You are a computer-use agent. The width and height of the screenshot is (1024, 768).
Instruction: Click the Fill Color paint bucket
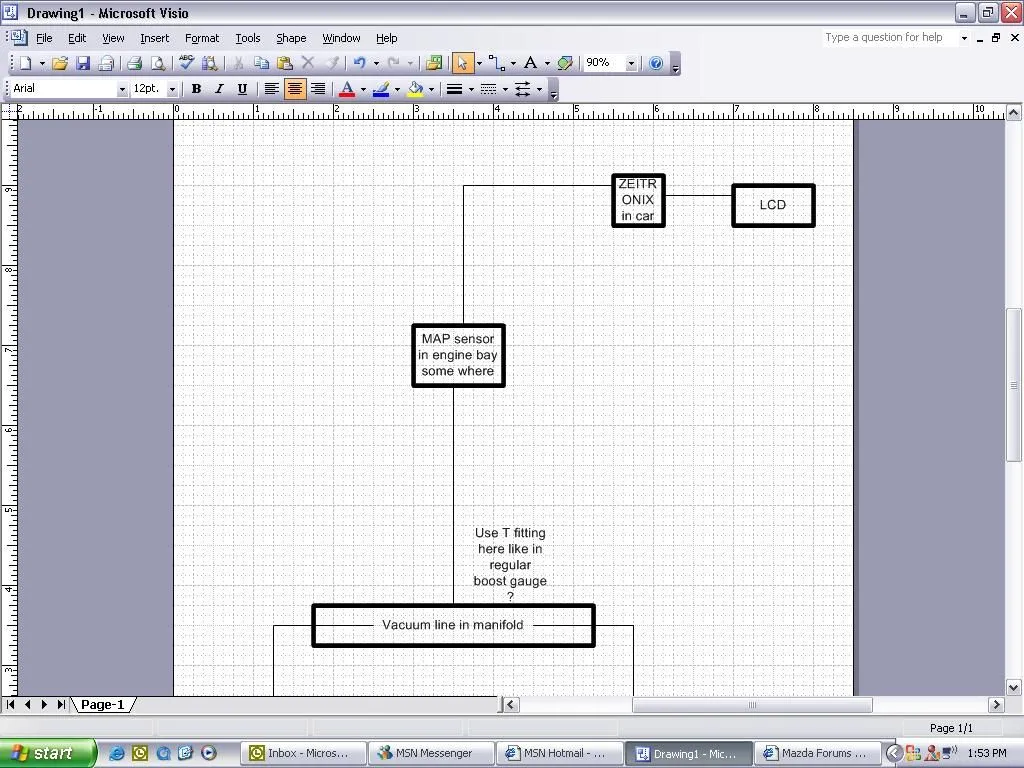coord(415,89)
